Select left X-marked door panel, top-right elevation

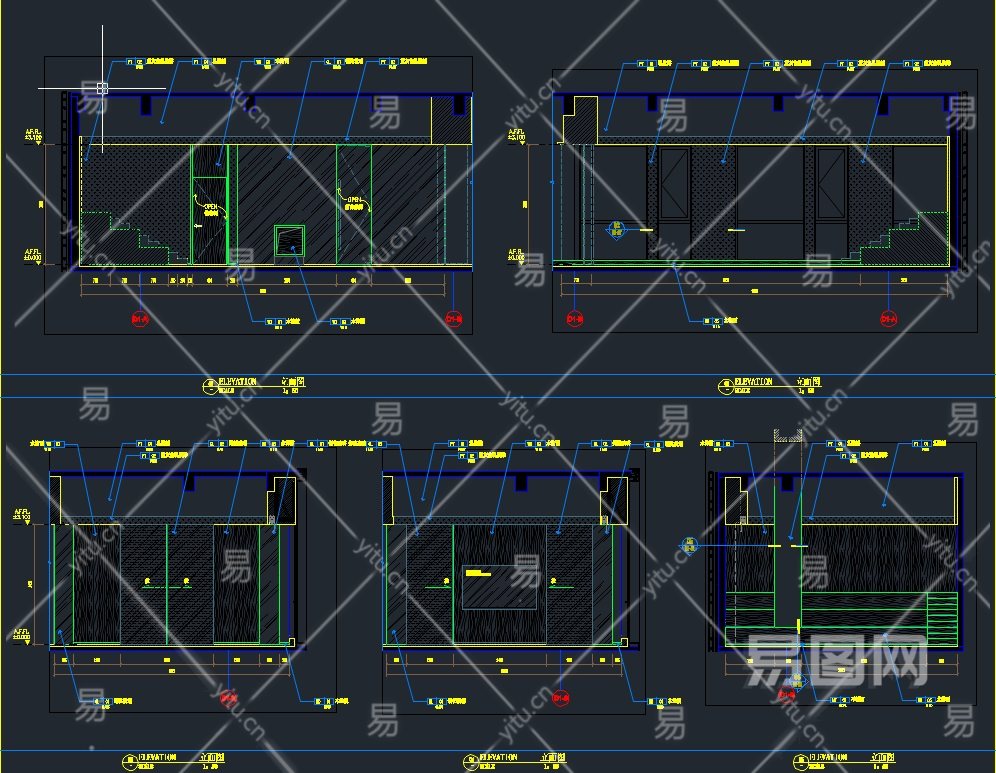[x=674, y=184]
